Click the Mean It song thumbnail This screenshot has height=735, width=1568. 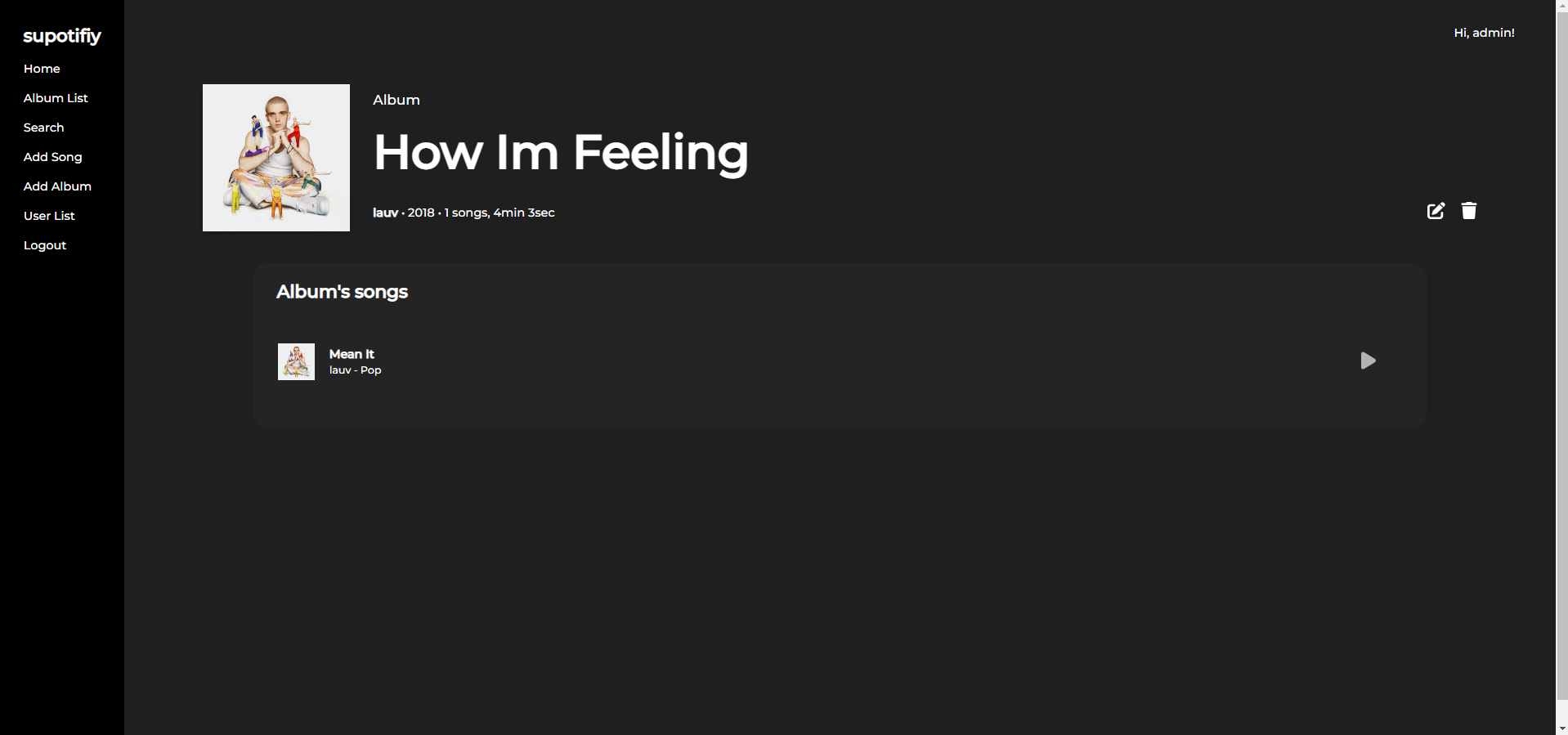click(296, 361)
